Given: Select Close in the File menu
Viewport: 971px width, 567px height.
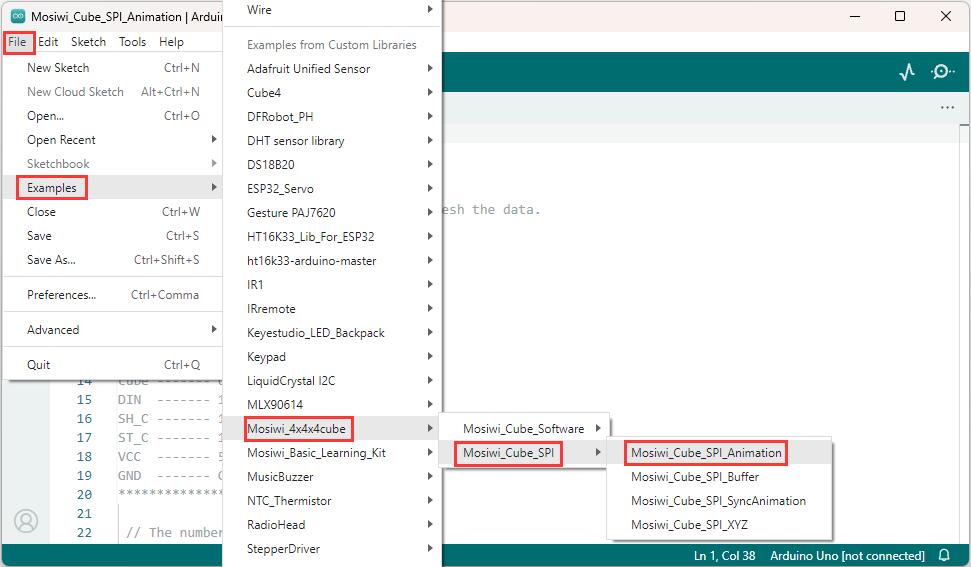Looking at the screenshot, I should click(113, 212).
